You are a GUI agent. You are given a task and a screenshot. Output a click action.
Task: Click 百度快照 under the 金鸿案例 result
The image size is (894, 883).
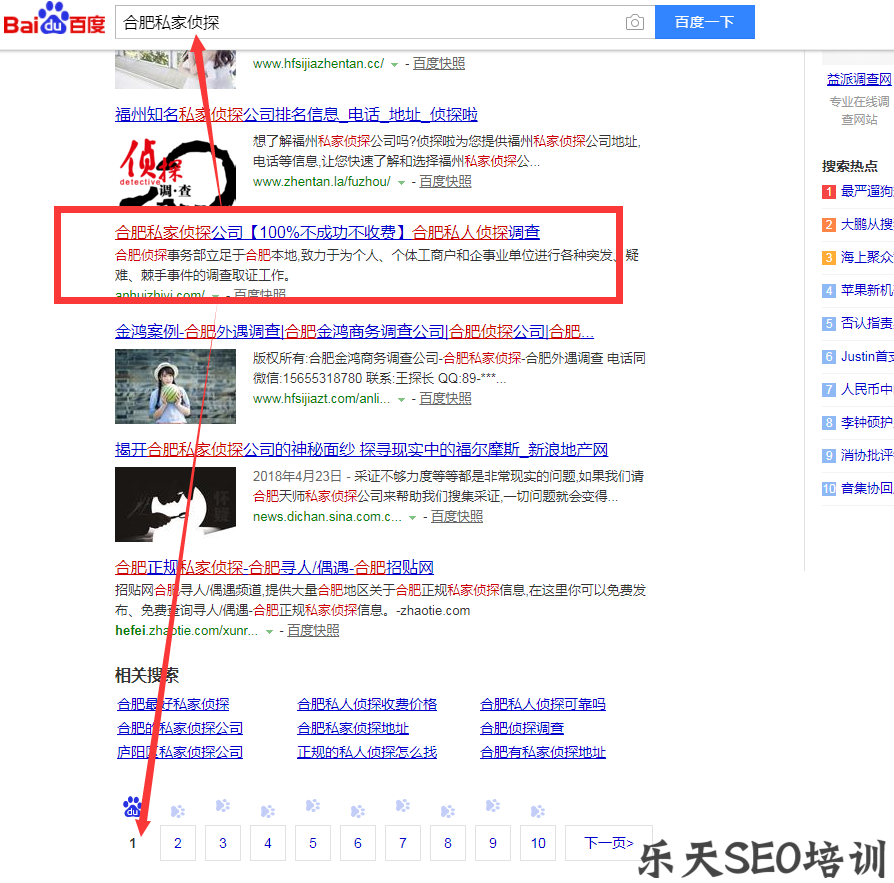pyautogui.click(x=445, y=397)
